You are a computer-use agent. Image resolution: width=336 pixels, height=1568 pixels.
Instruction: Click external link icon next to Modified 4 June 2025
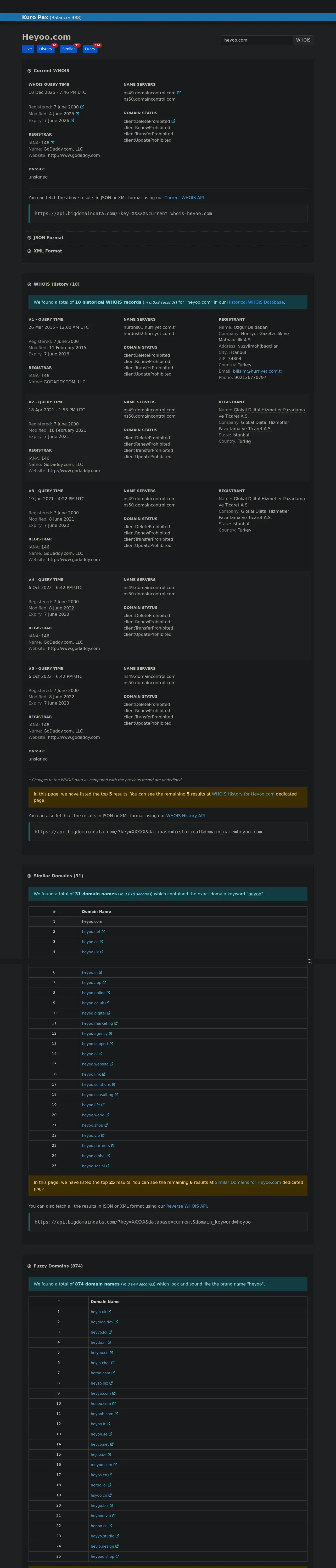(77, 114)
